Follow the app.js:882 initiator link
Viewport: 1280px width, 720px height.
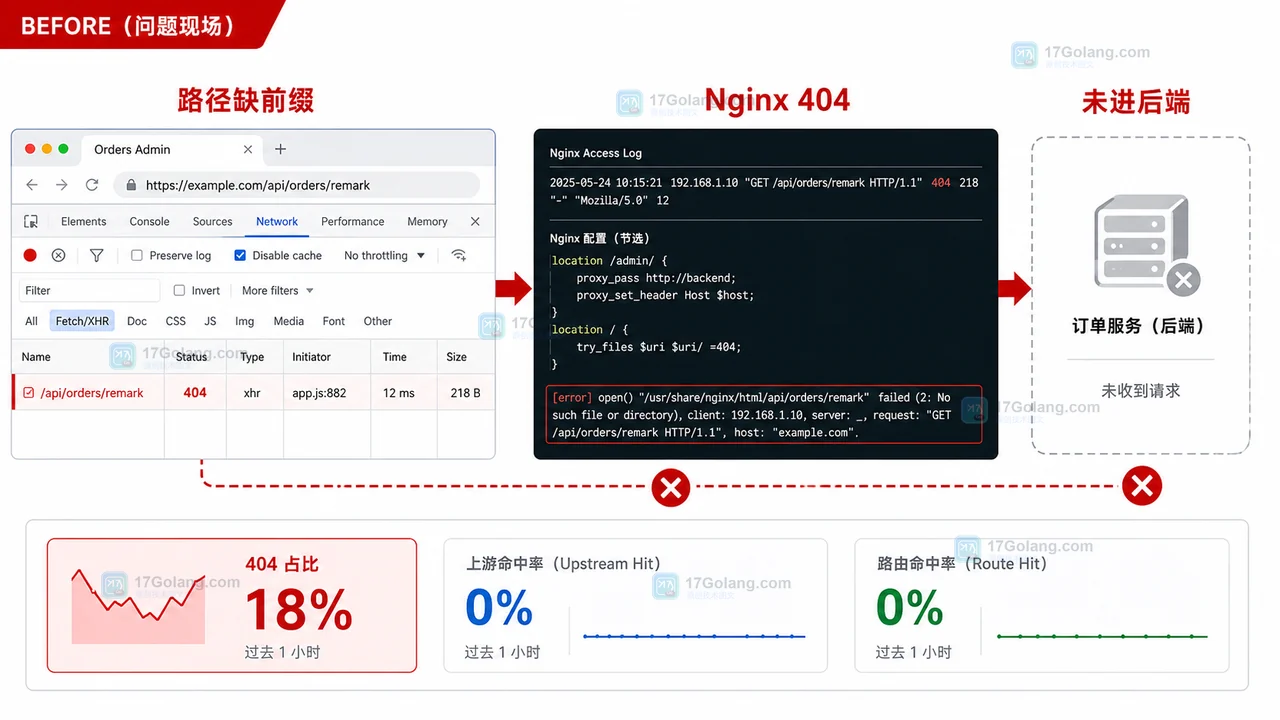point(319,393)
